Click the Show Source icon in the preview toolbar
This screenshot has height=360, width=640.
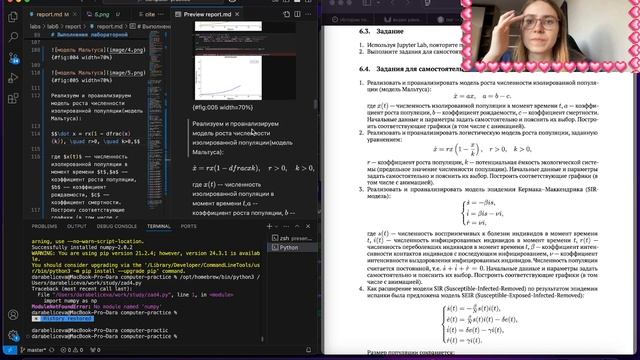[287, 14]
